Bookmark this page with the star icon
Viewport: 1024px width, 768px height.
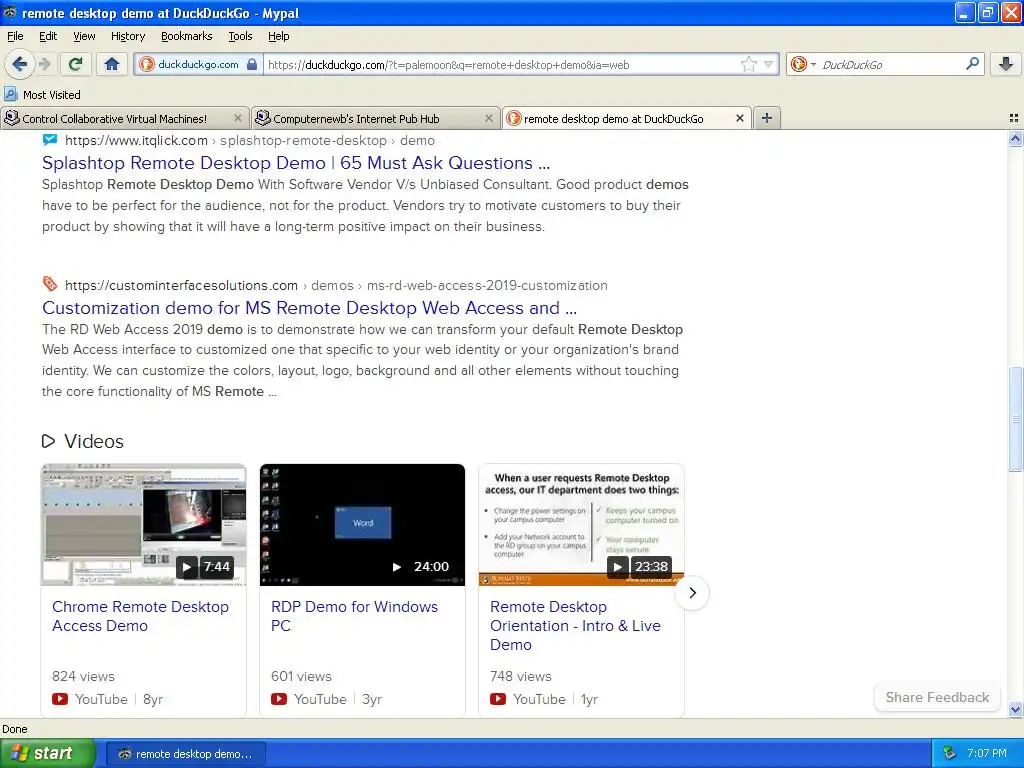(x=748, y=64)
